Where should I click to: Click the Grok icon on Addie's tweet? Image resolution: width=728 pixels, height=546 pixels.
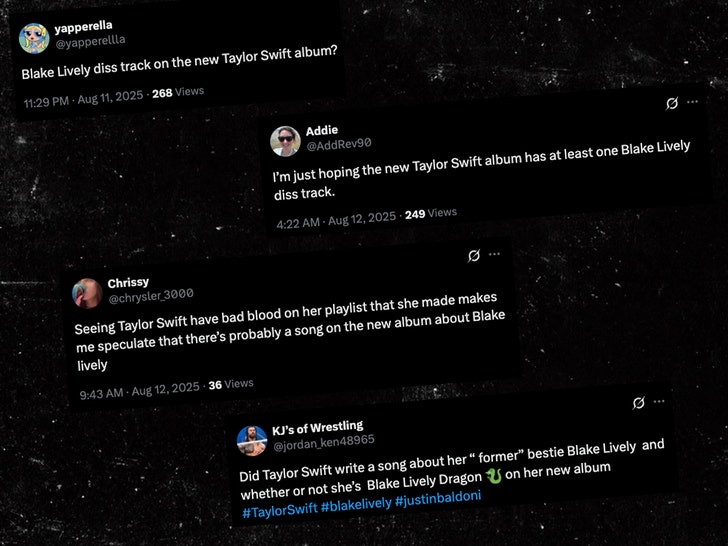[x=673, y=102]
